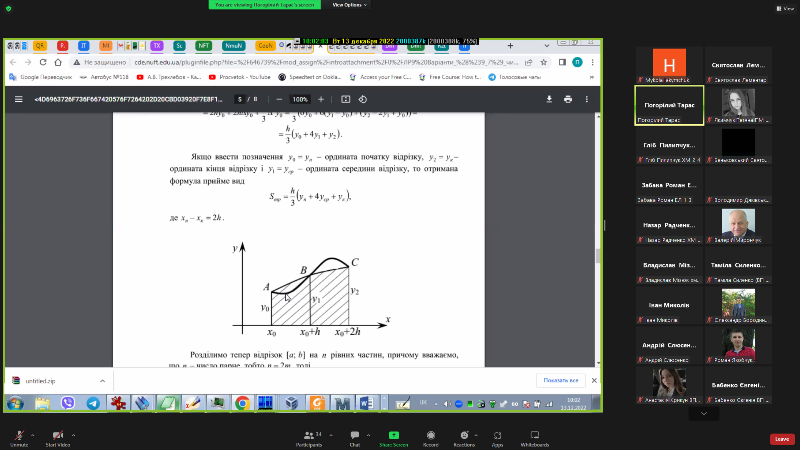The width and height of the screenshot is (800, 450).
Task: Expand the Chat options arrow
Action: pos(368,435)
